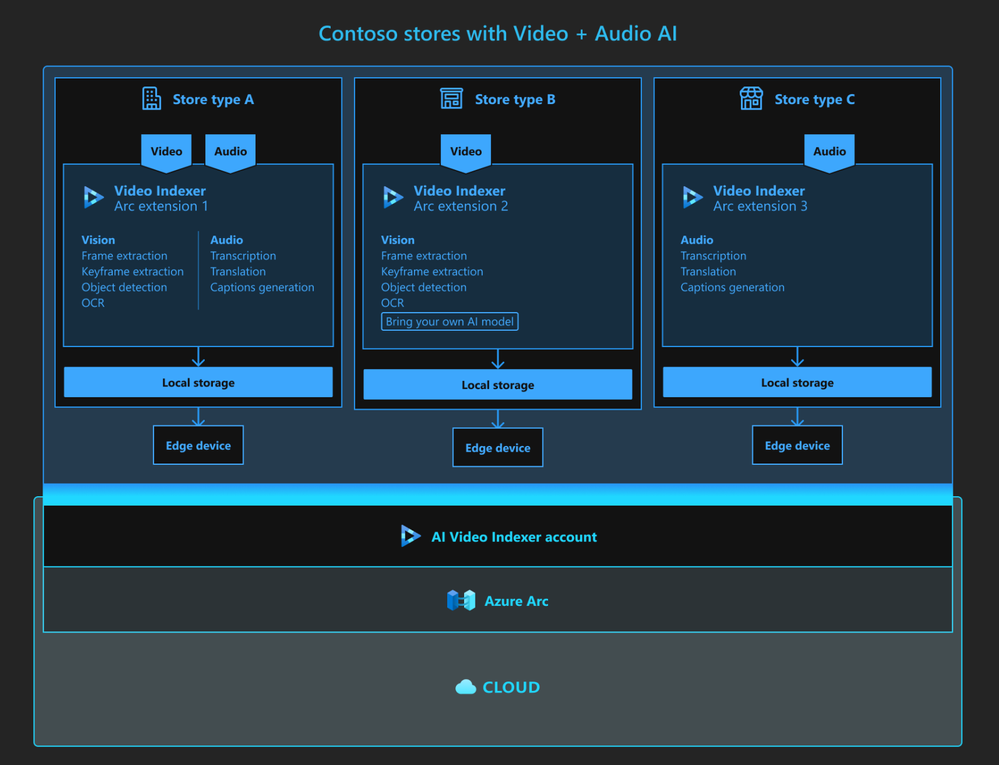Click Object detection in Arc extension 1

coord(124,287)
